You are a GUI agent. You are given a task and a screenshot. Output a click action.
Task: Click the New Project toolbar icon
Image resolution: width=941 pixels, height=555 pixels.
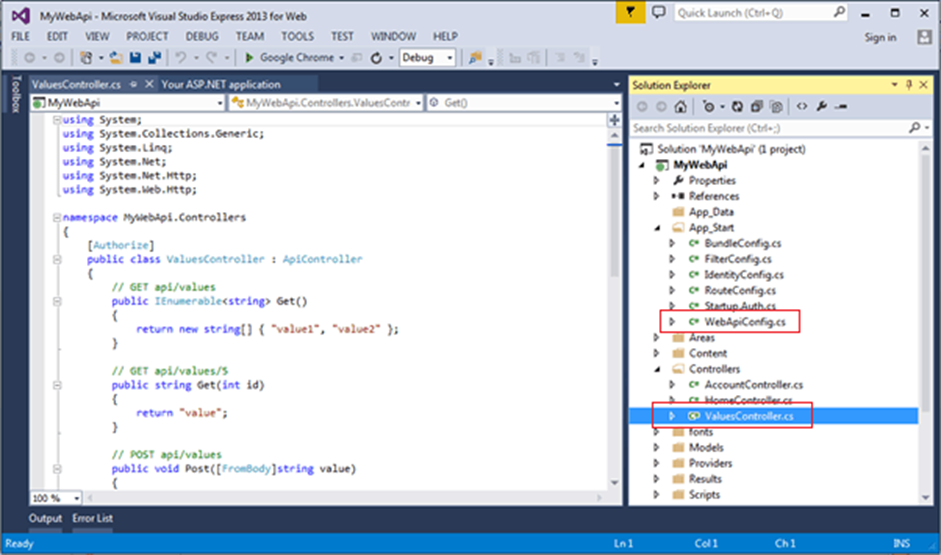(86, 58)
